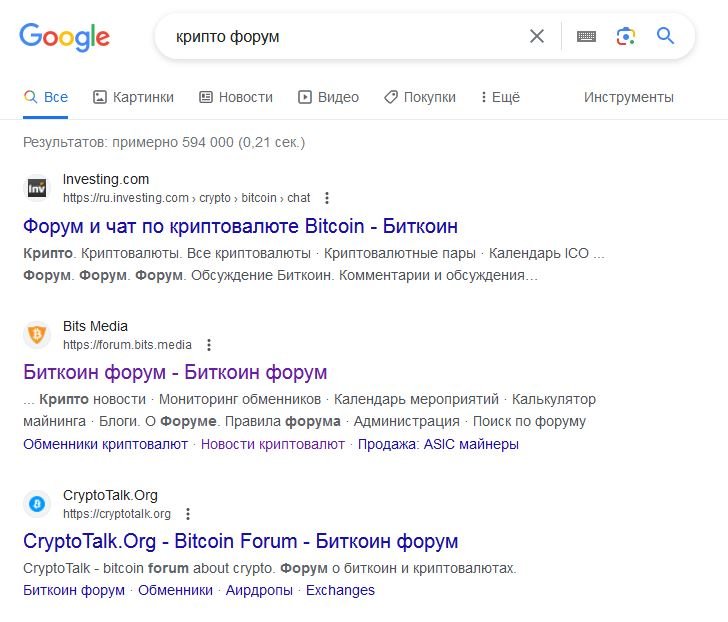Switch to the Новости tab
This screenshot has width=728, height=622.
pyautogui.click(x=236, y=97)
